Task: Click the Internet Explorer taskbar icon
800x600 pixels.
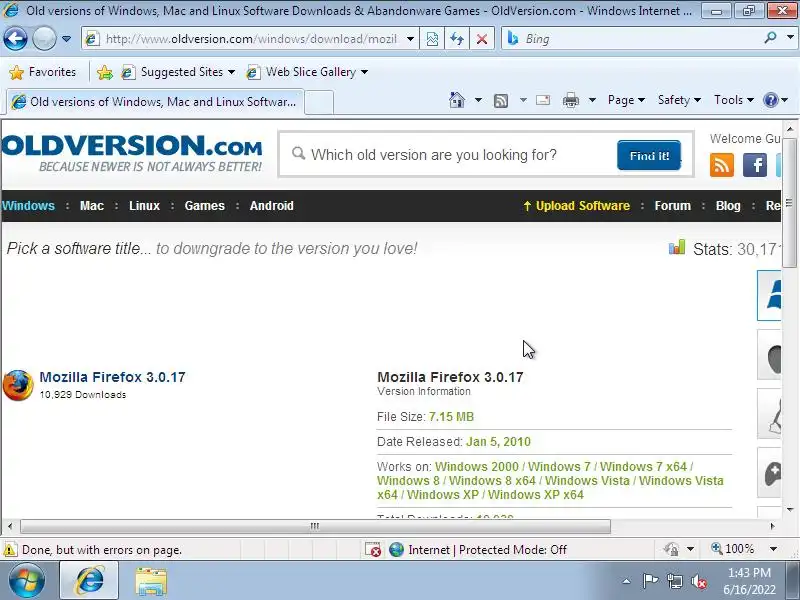Action: coord(89,580)
